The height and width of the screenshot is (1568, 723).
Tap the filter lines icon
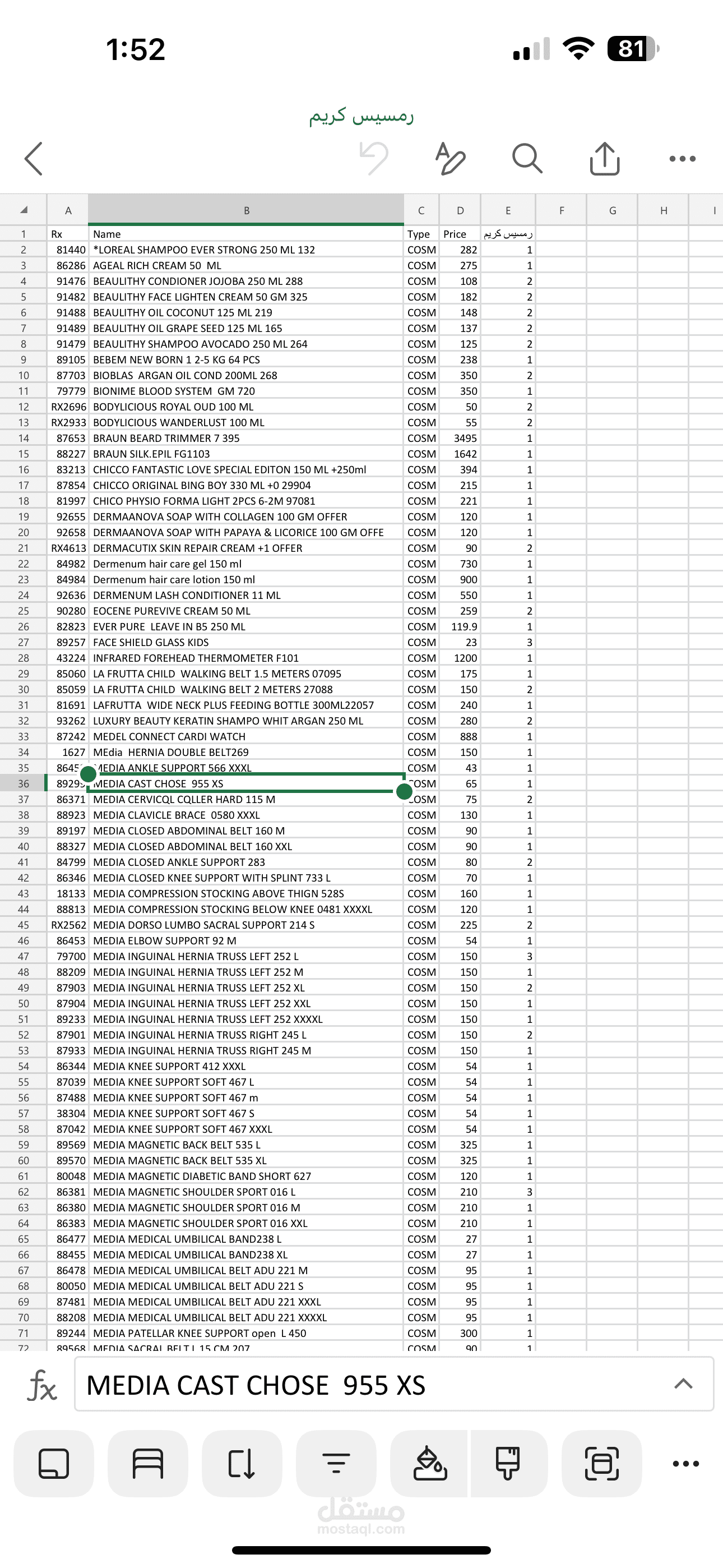click(336, 1463)
